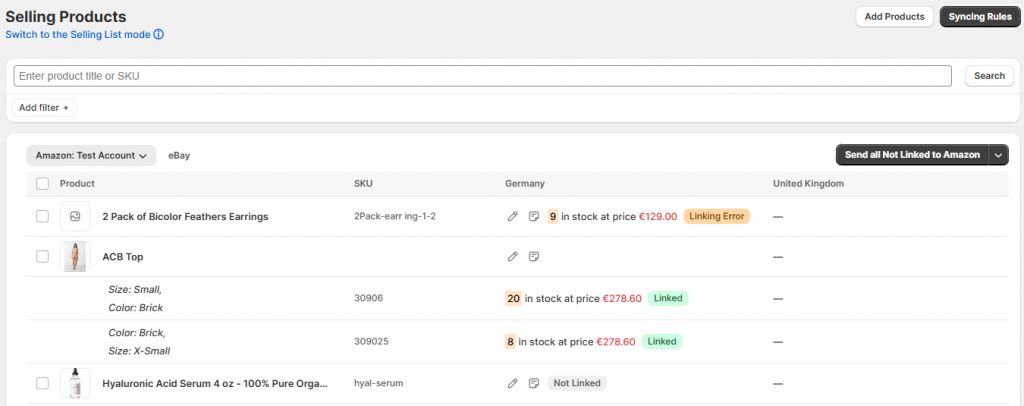
Task: Click edit pencil icon for Feathers Earrings
Action: pos(513,216)
